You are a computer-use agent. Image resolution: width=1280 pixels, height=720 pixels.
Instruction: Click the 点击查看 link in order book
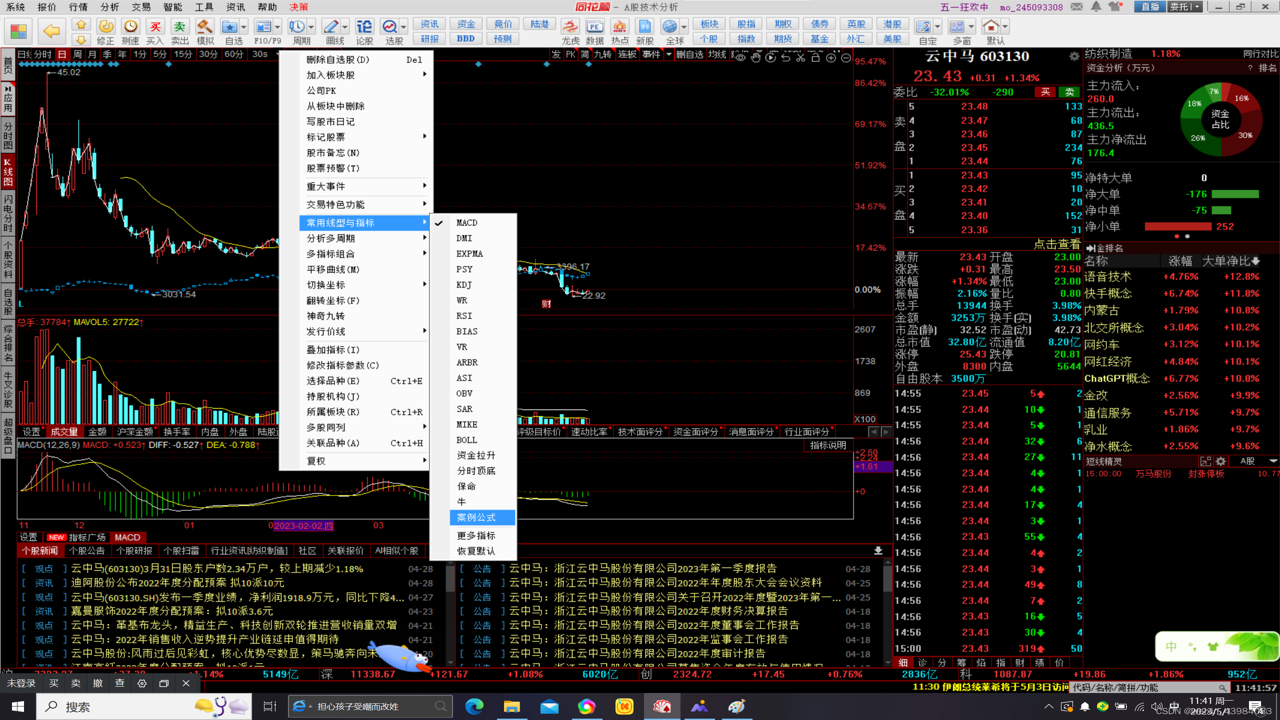(1057, 244)
